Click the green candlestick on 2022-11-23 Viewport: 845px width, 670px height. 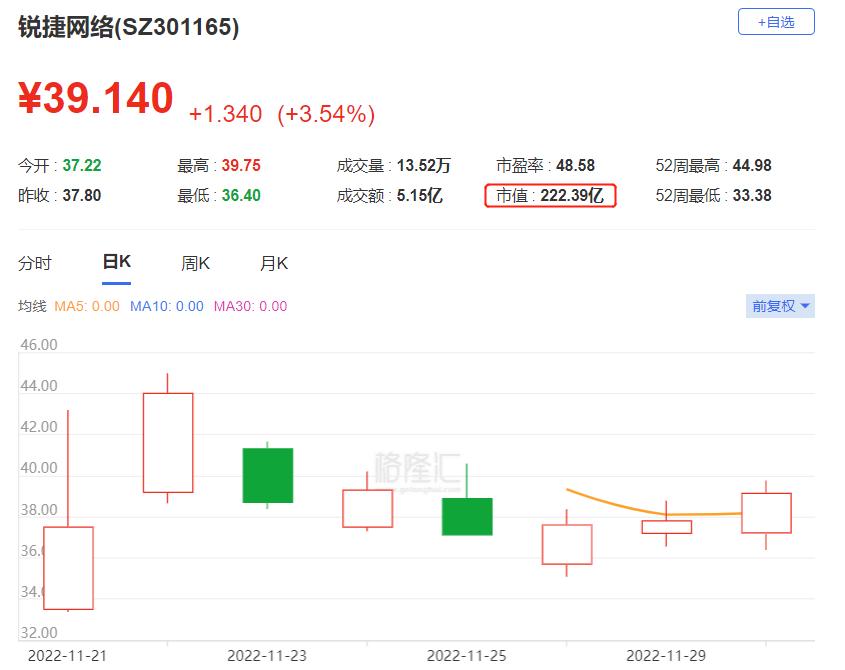point(268,475)
